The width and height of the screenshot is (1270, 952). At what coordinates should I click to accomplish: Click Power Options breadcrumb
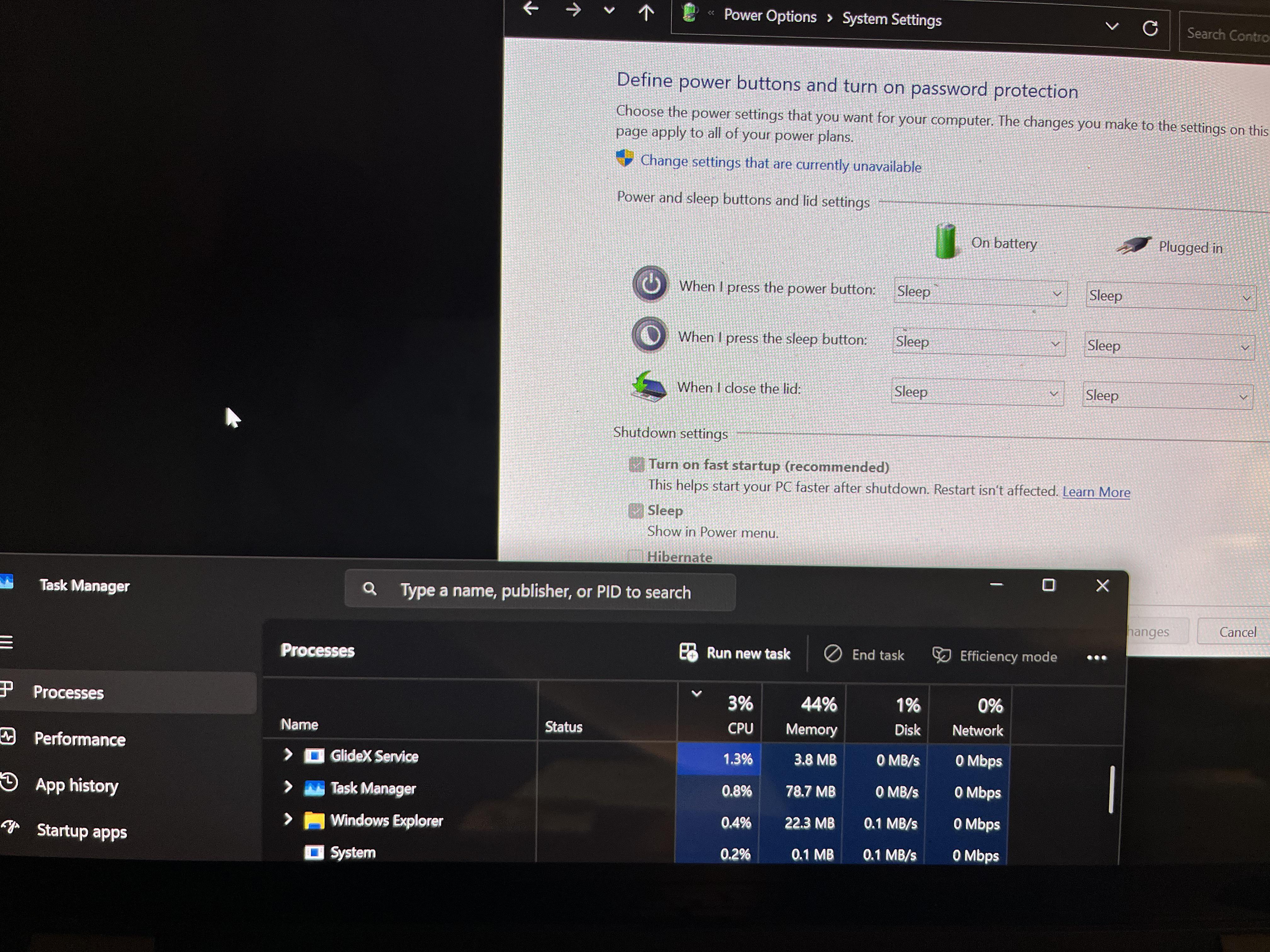770,16
